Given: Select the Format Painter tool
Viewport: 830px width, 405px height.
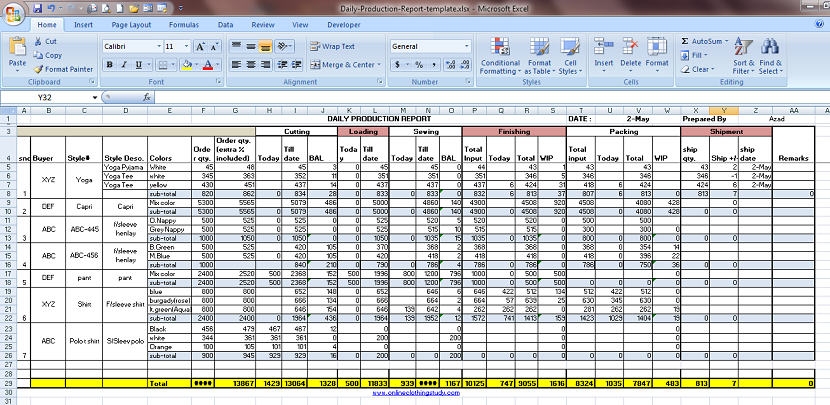Looking at the screenshot, I should click(x=63, y=69).
